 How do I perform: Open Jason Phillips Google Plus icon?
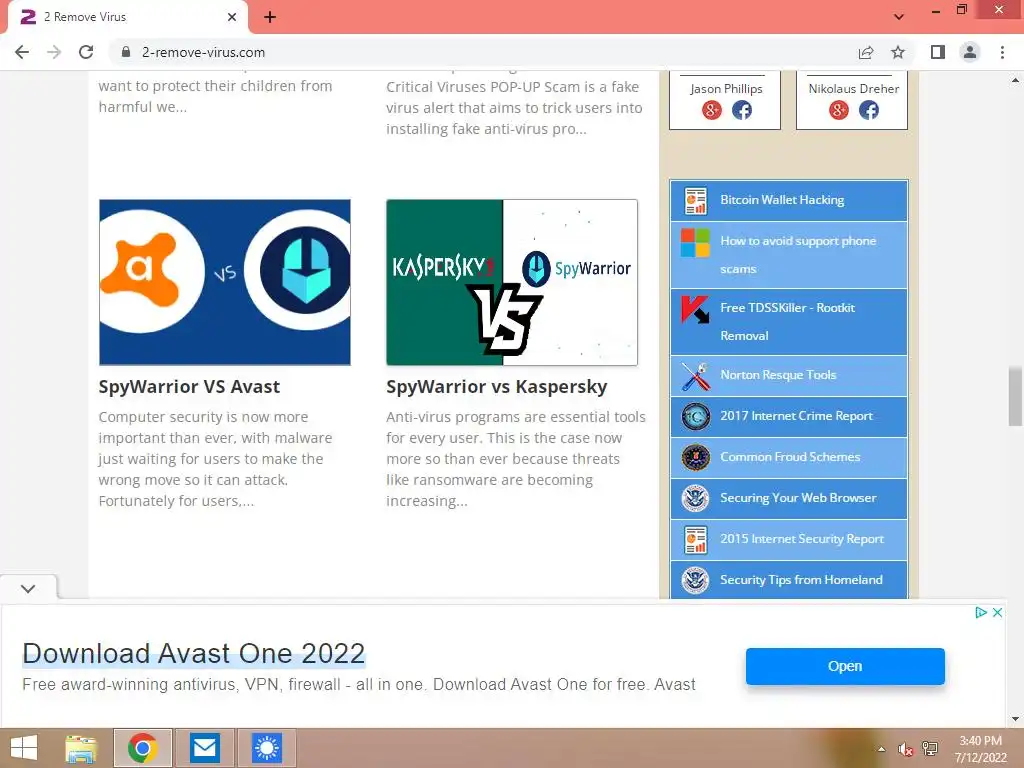point(712,110)
